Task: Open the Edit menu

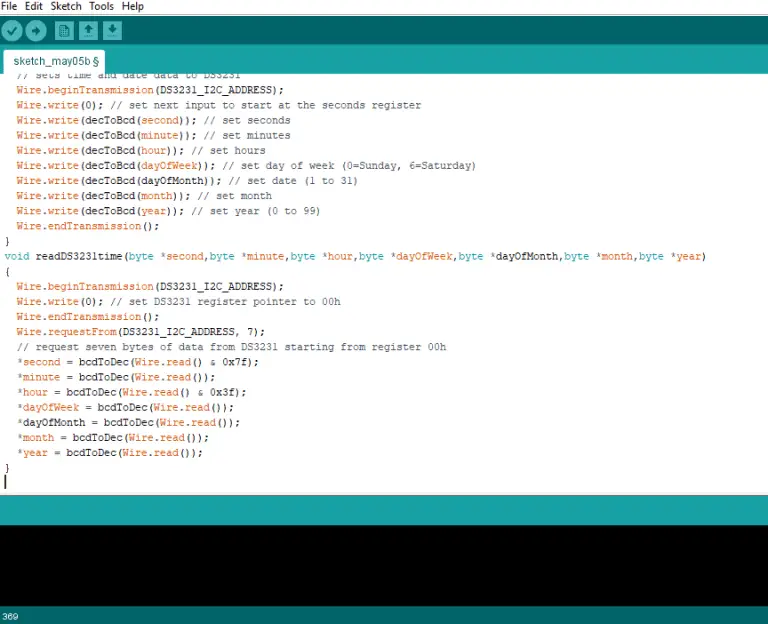Action: click(x=34, y=6)
